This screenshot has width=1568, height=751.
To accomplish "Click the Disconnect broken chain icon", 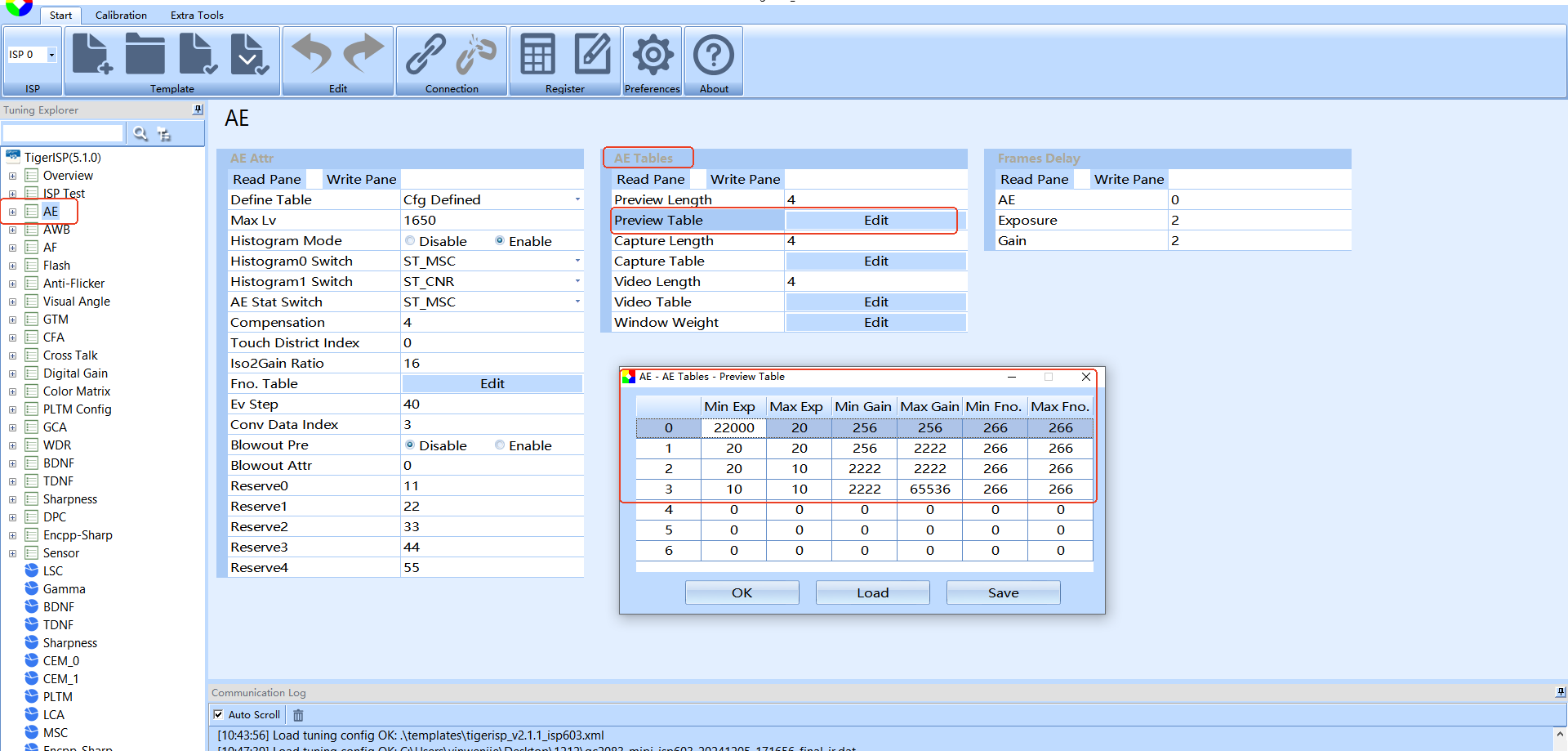I will pos(476,54).
